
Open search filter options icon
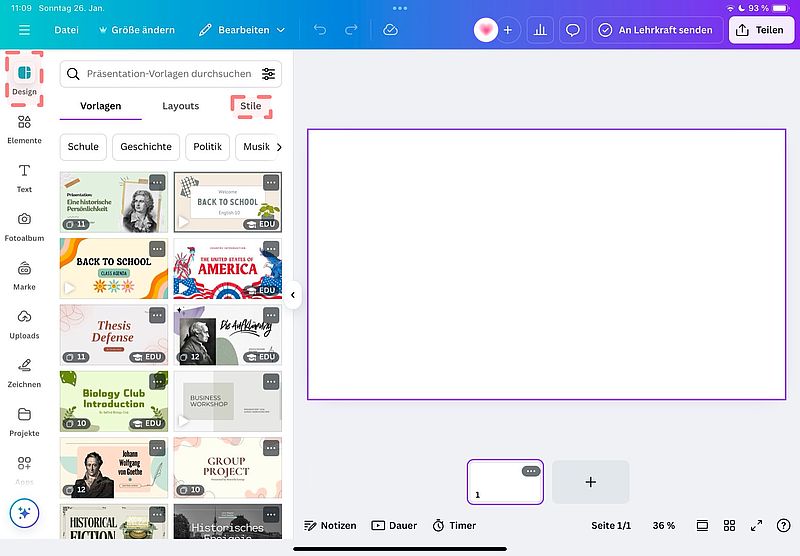pos(268,74)
